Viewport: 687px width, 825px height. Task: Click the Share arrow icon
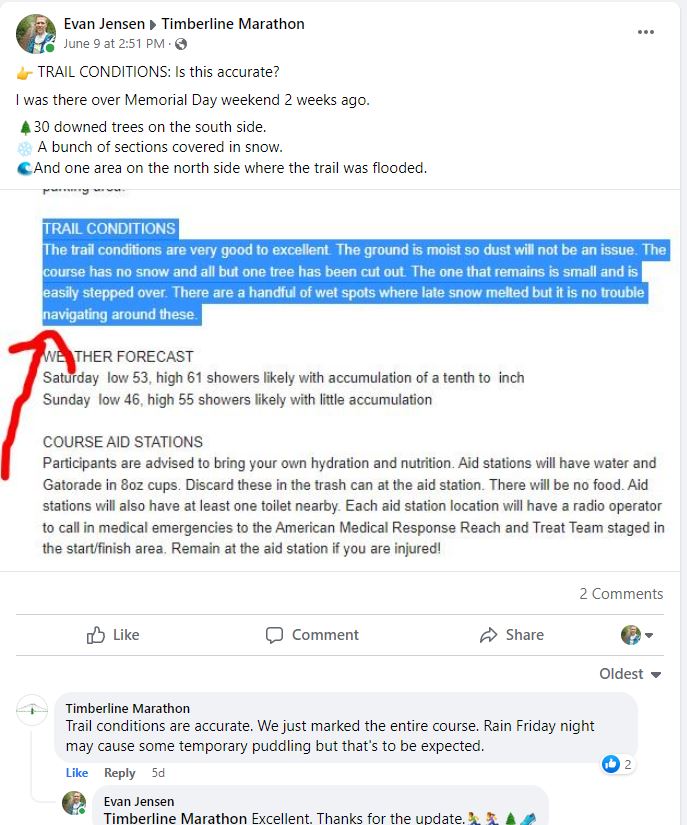[488, 635]
